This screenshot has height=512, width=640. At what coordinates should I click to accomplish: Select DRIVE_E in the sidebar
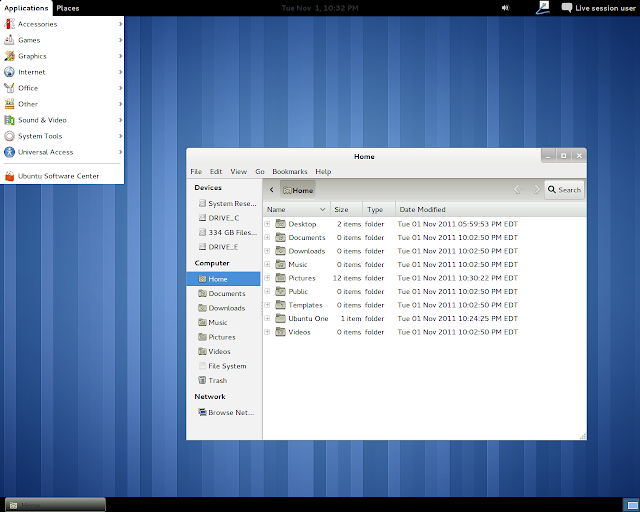[224, 247]
